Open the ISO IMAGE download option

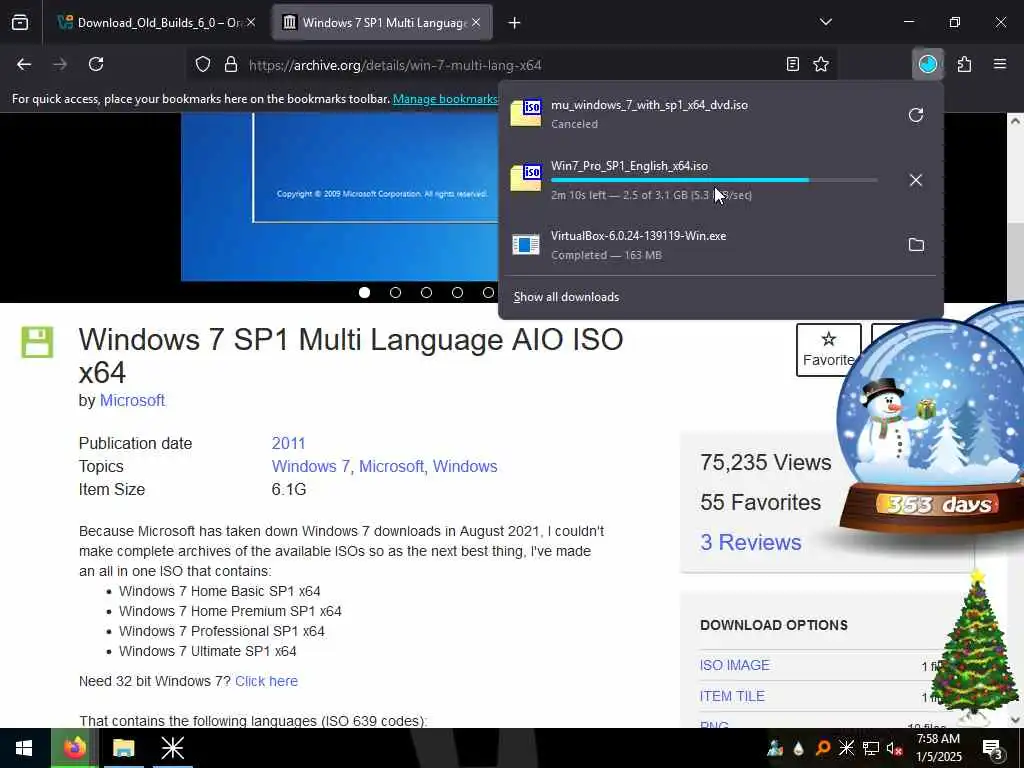(734, 665)
